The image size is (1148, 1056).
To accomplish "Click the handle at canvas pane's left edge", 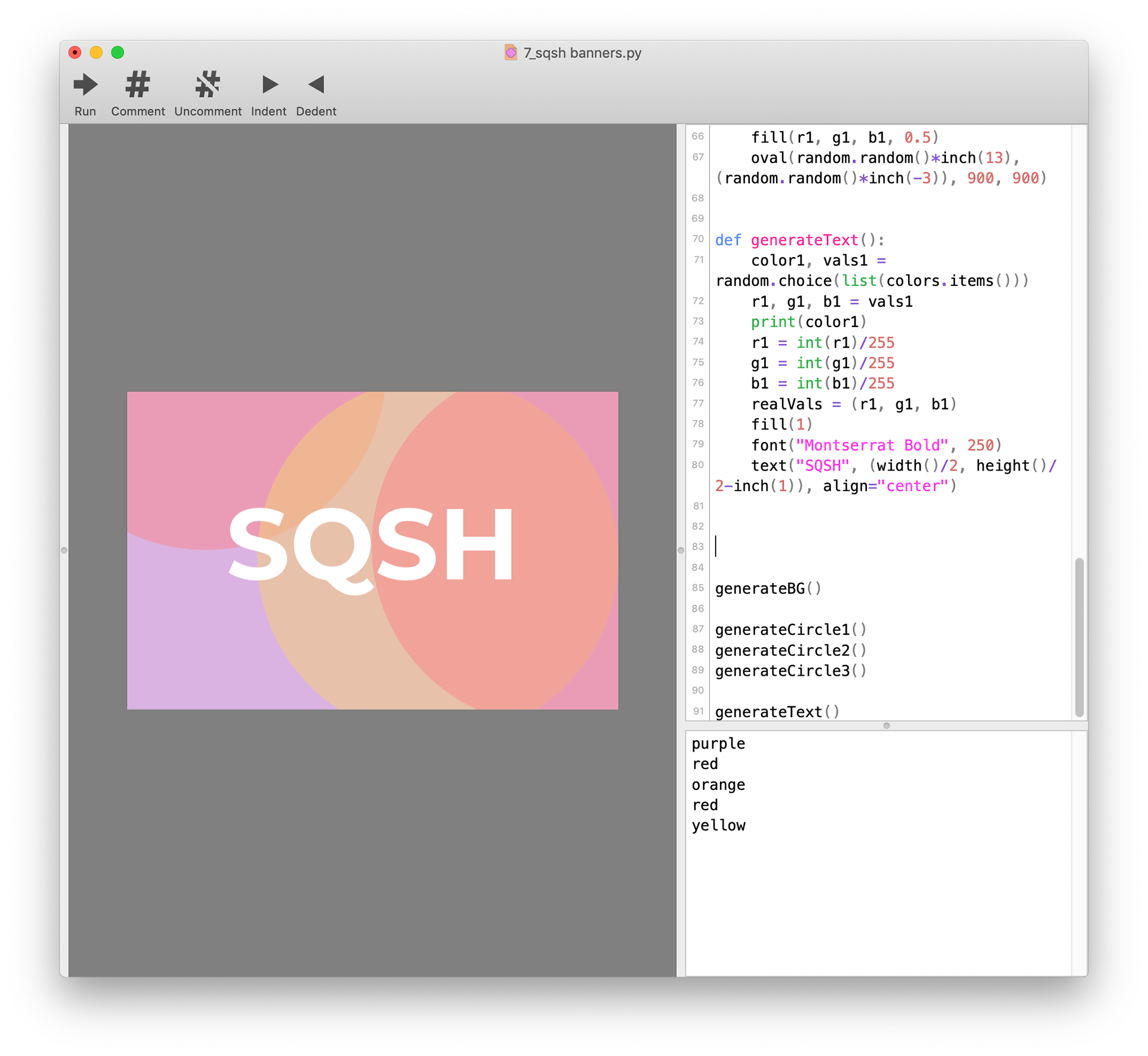I will click(x=64, y=550).
